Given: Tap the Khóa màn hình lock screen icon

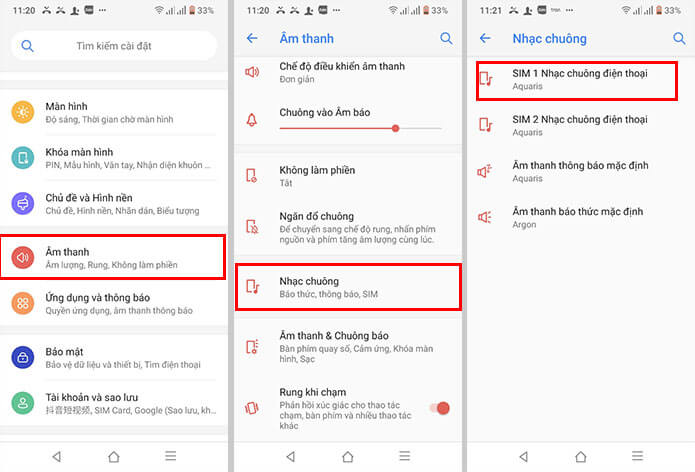Looking at the screenshot, I should point(22,158).
